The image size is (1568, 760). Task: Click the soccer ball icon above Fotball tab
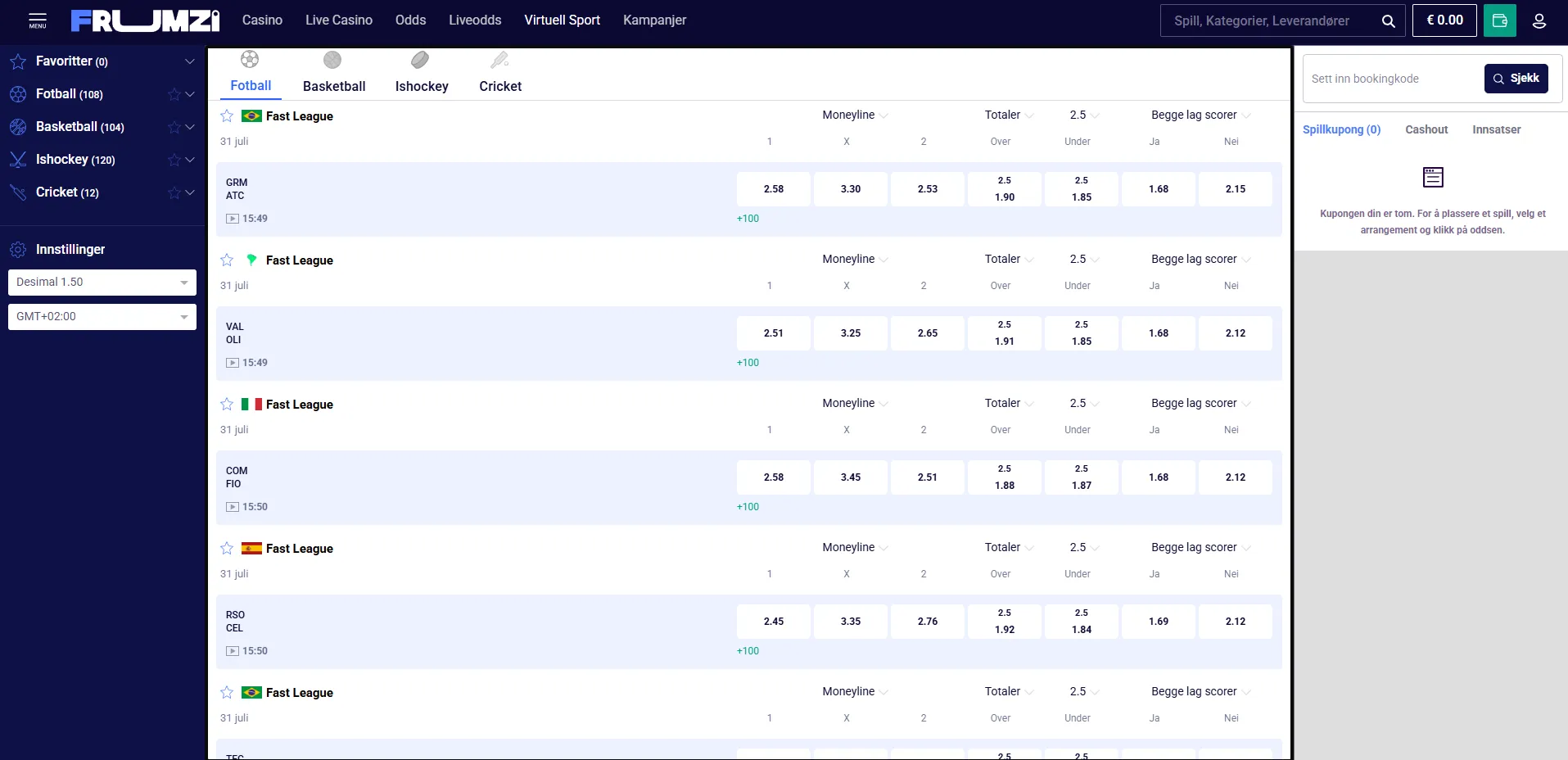click(x=250, y=59)
